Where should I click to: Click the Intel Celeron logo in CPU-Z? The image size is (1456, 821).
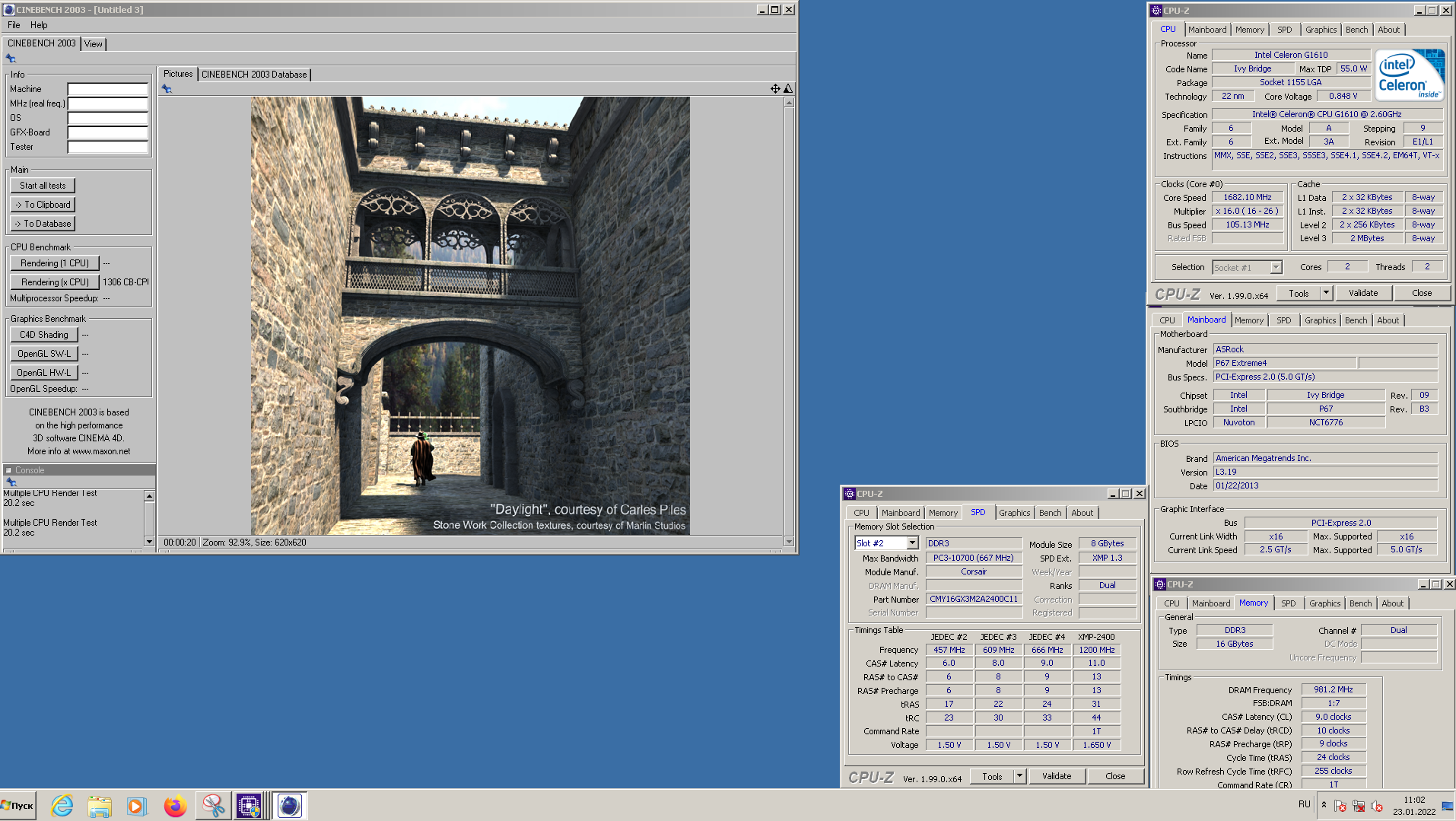coord(1410,75)
